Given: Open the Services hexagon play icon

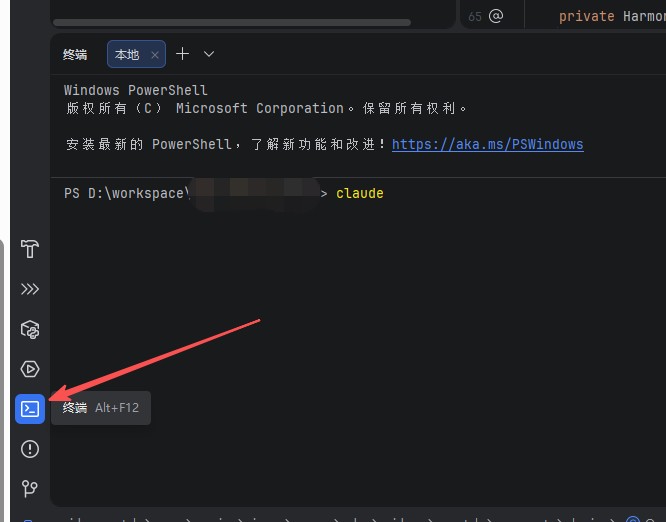Looking at the screenshot, I should (30, 369).
